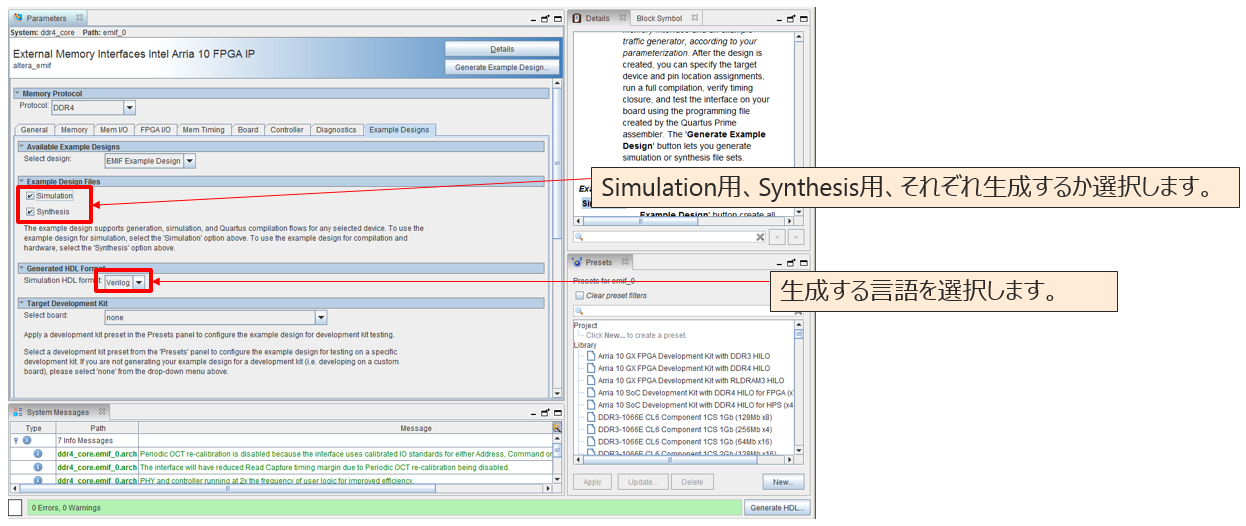The width and height of the screenshot is (1246, 526).
Task: Click file icon of Arria 10 GX DDR3 HILO preset
Action: pos(591,356)
